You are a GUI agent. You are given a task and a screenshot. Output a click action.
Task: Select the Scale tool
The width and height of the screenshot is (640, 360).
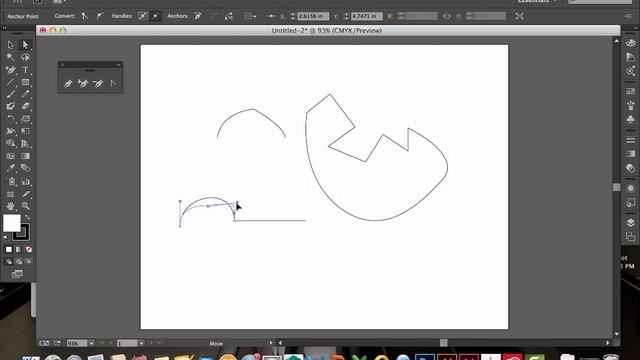[x=25, y=119]
